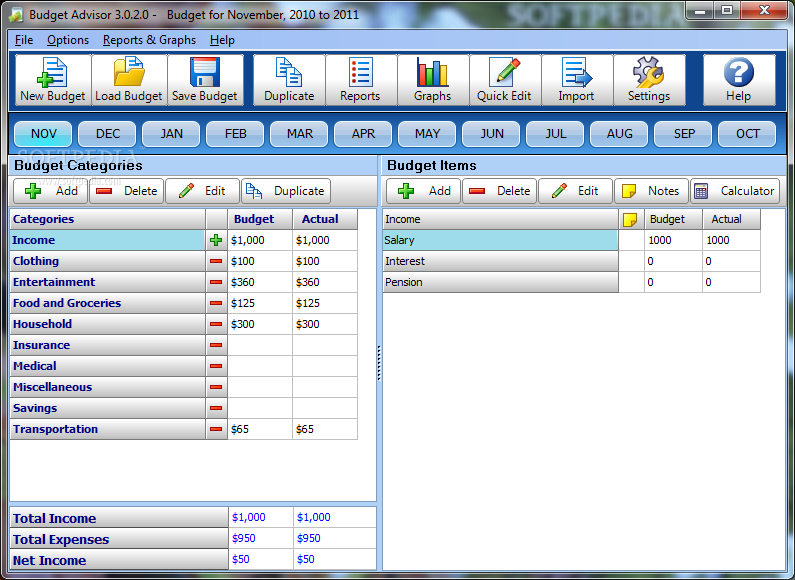Edit the selected budget category
Image resolution: width=795 pixels, height=580 pixels.
202,191
